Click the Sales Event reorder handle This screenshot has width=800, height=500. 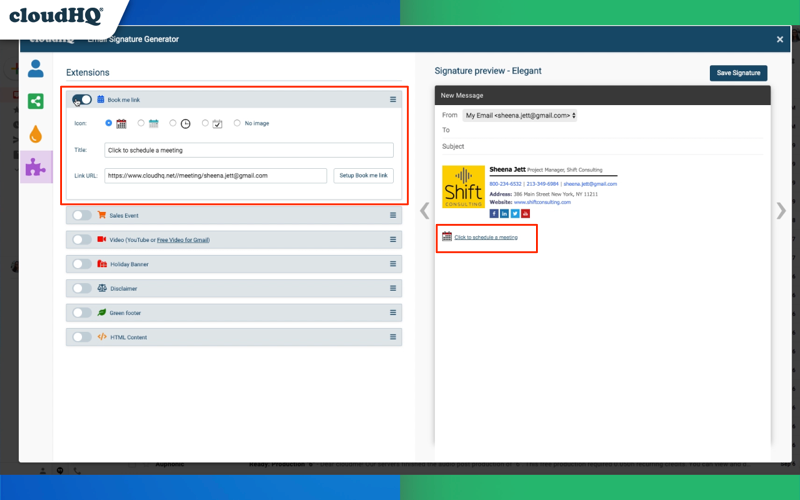[393, 215]
